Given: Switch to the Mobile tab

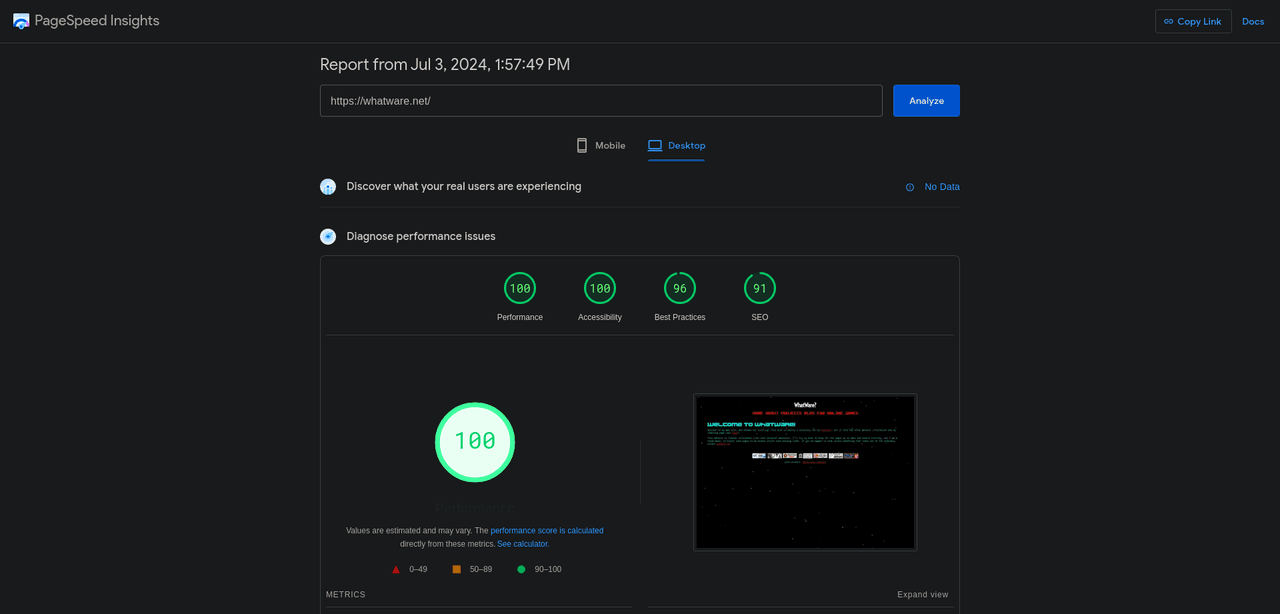Looking at the screenshot, I should pos(601,146).
